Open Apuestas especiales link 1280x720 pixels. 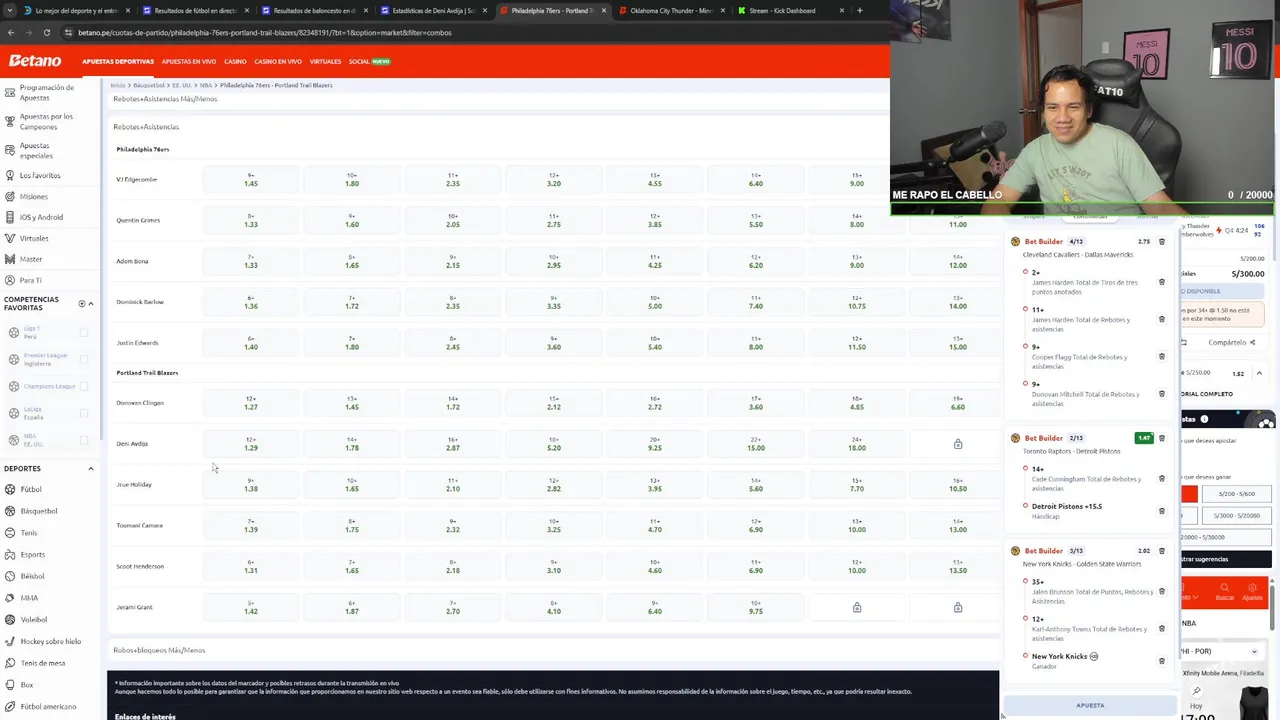(x=36, y=151)
